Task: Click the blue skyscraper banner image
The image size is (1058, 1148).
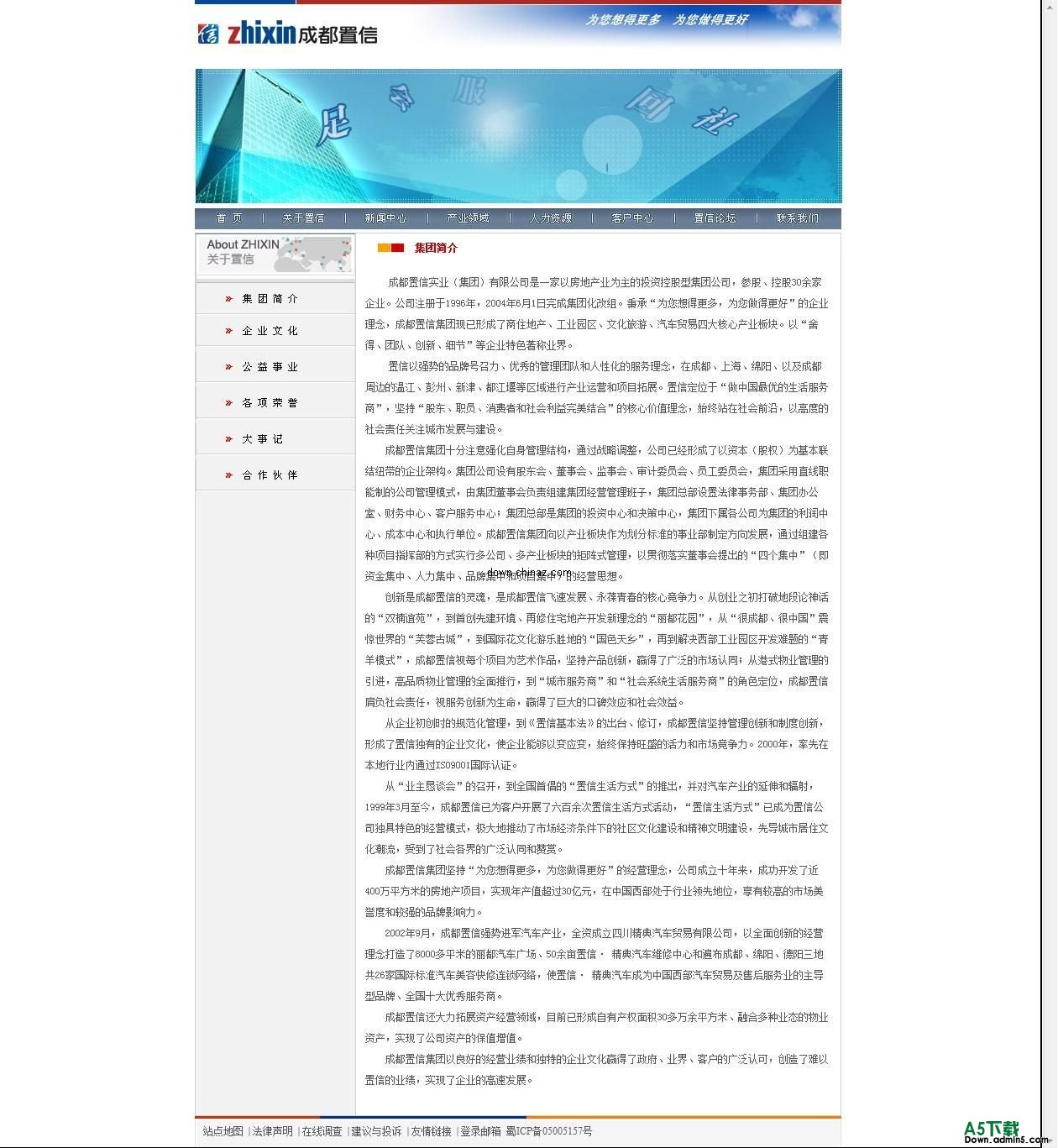Action: [518, 136]
